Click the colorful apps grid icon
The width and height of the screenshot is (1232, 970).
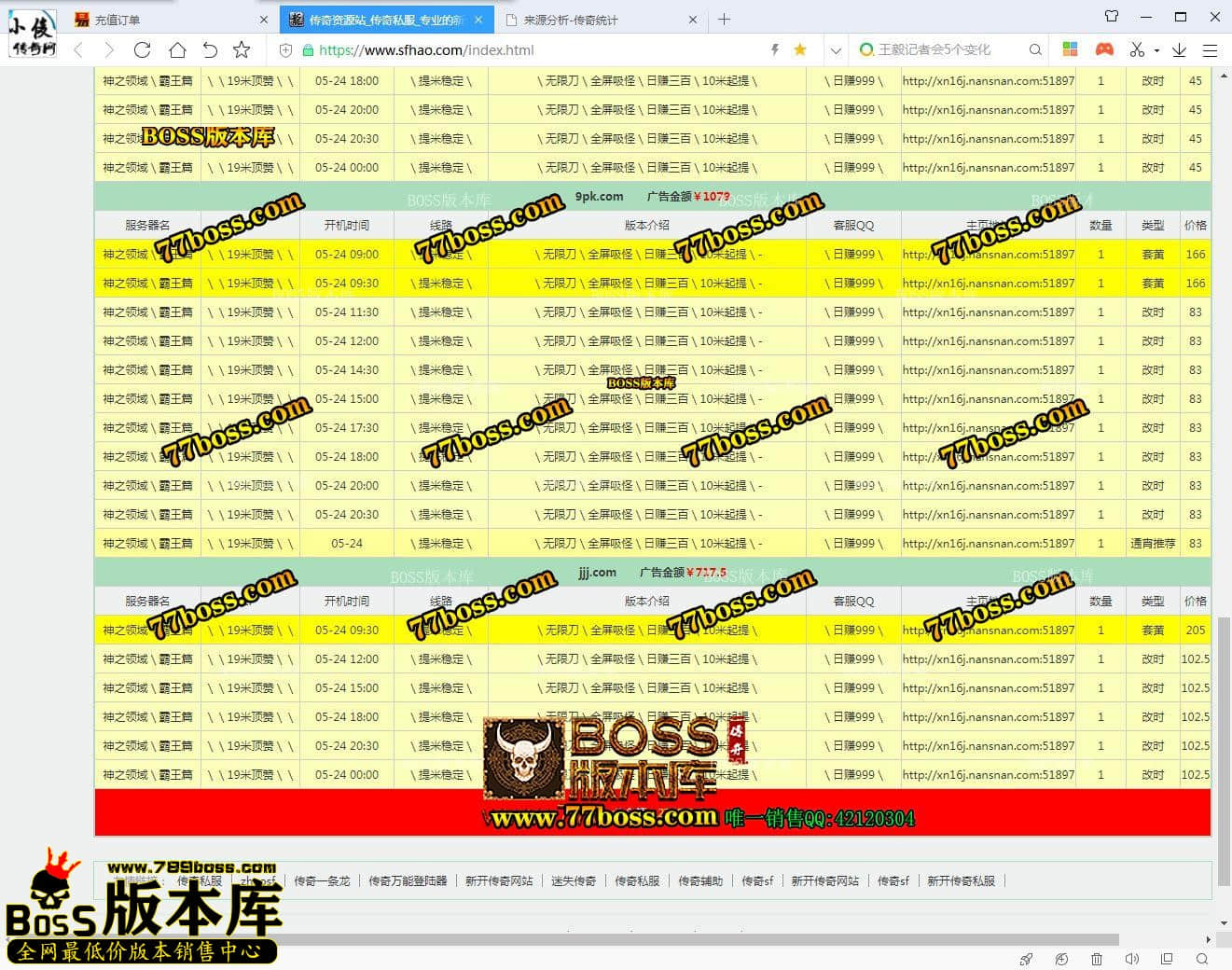[1070, 49]
